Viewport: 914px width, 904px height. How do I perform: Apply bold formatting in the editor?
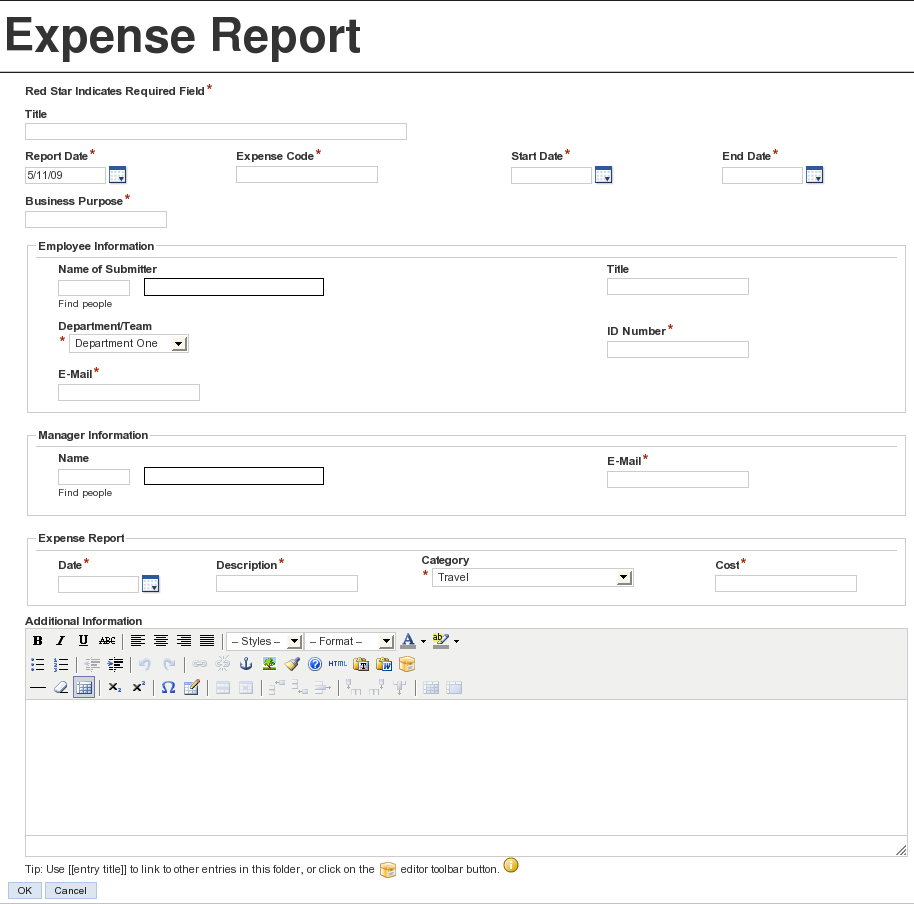tap(36, 641)
